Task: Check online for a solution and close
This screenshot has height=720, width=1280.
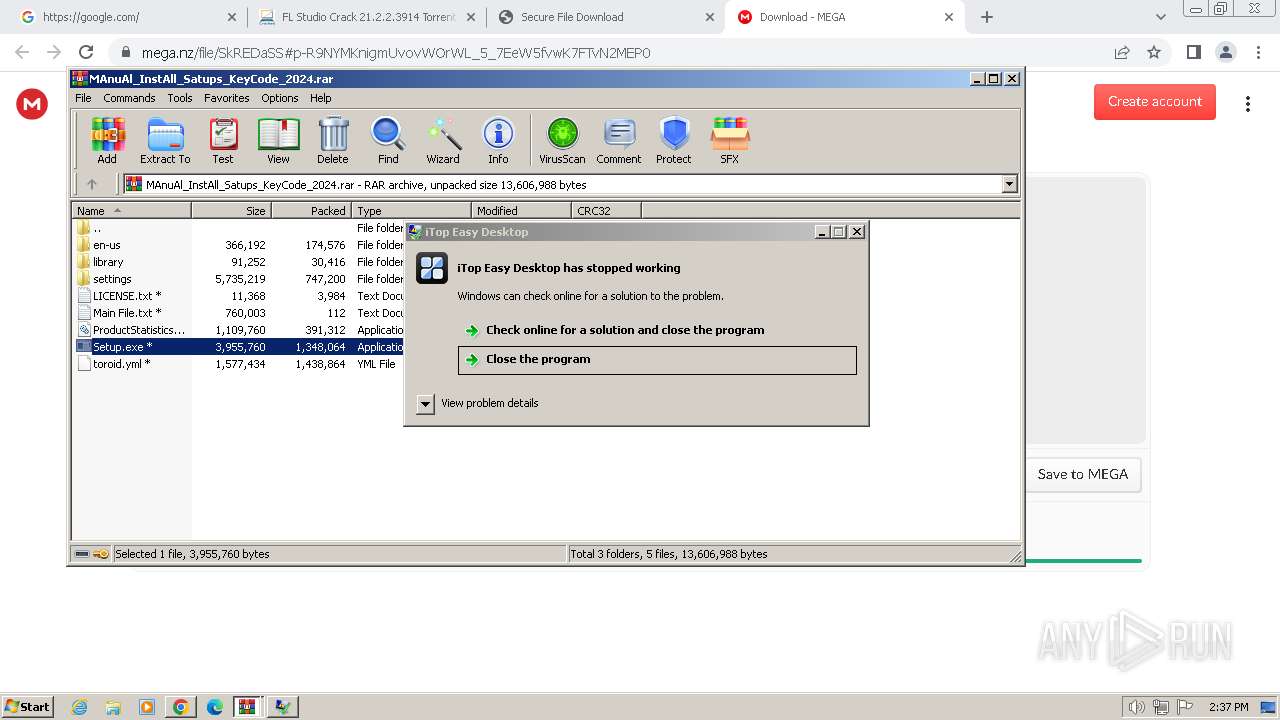Action: 625,330
